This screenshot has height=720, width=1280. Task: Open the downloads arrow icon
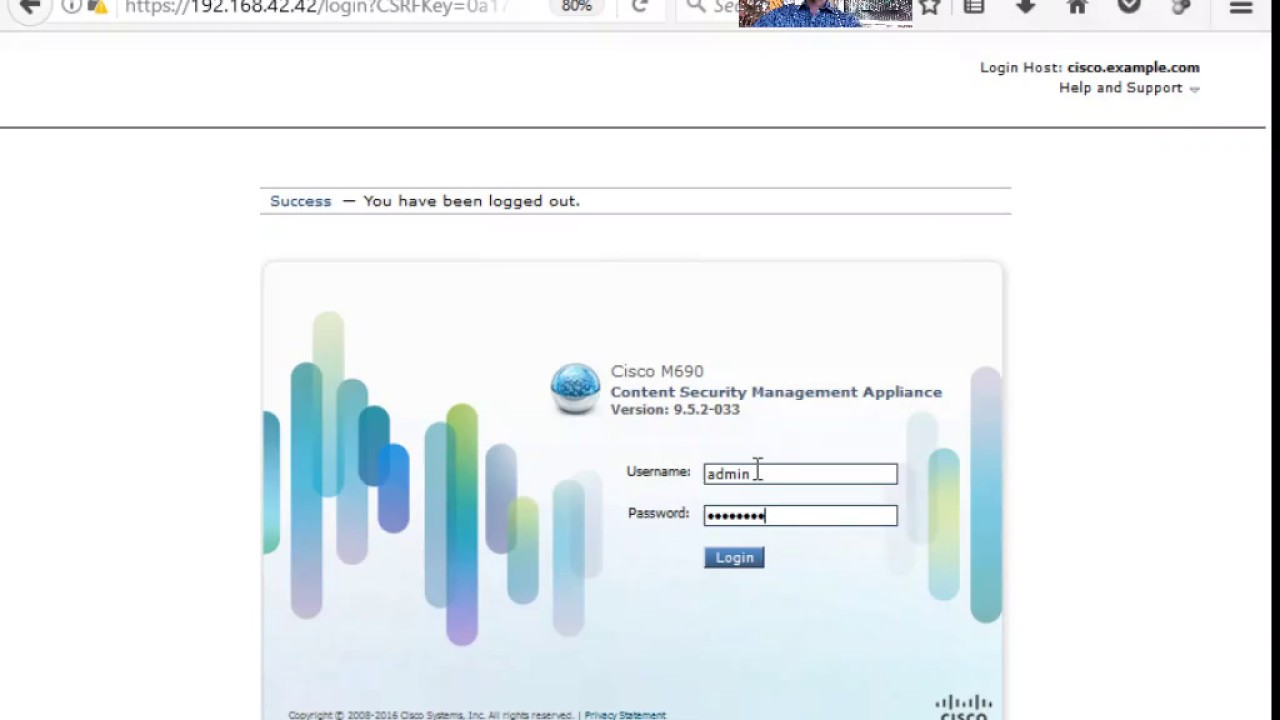pos(1025,7)
